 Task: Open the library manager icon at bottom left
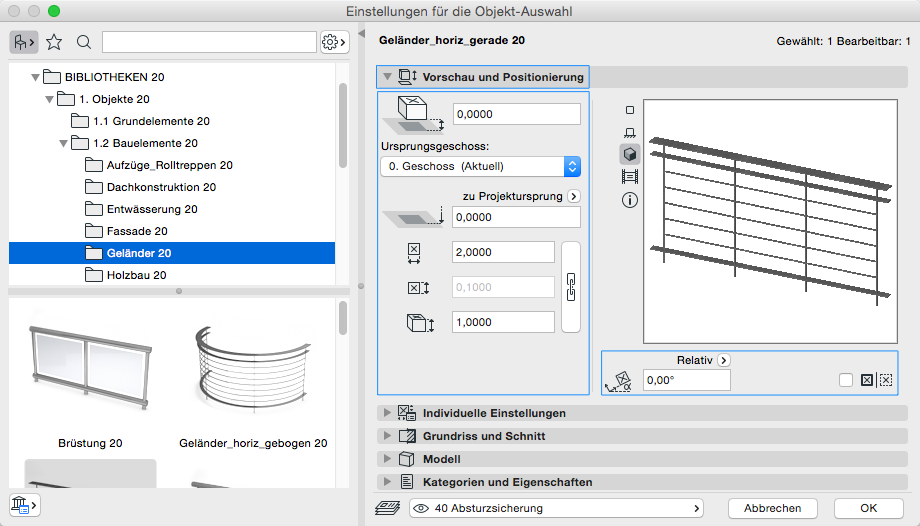[22, 505]
